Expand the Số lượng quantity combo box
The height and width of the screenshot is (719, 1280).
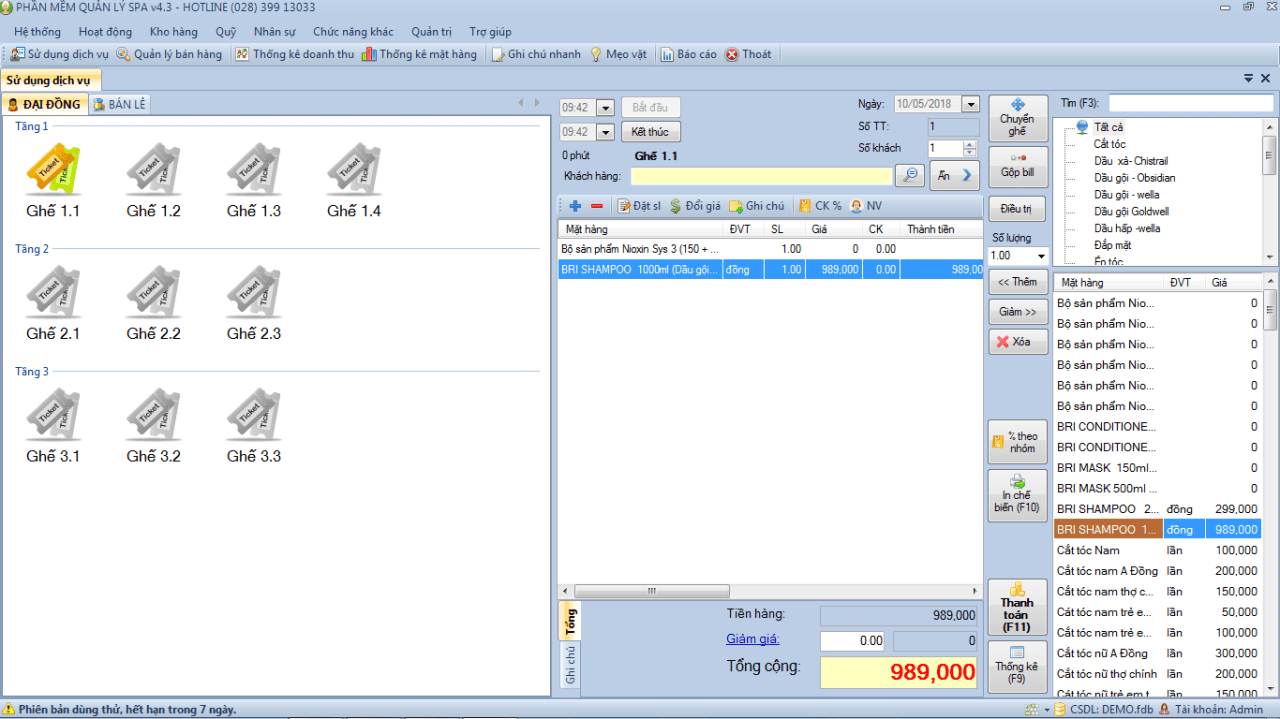click(x=1042, y=256)
